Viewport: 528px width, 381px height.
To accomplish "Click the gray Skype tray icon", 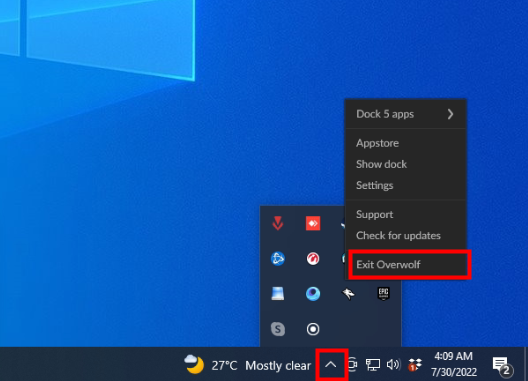I will coord(278,329).
